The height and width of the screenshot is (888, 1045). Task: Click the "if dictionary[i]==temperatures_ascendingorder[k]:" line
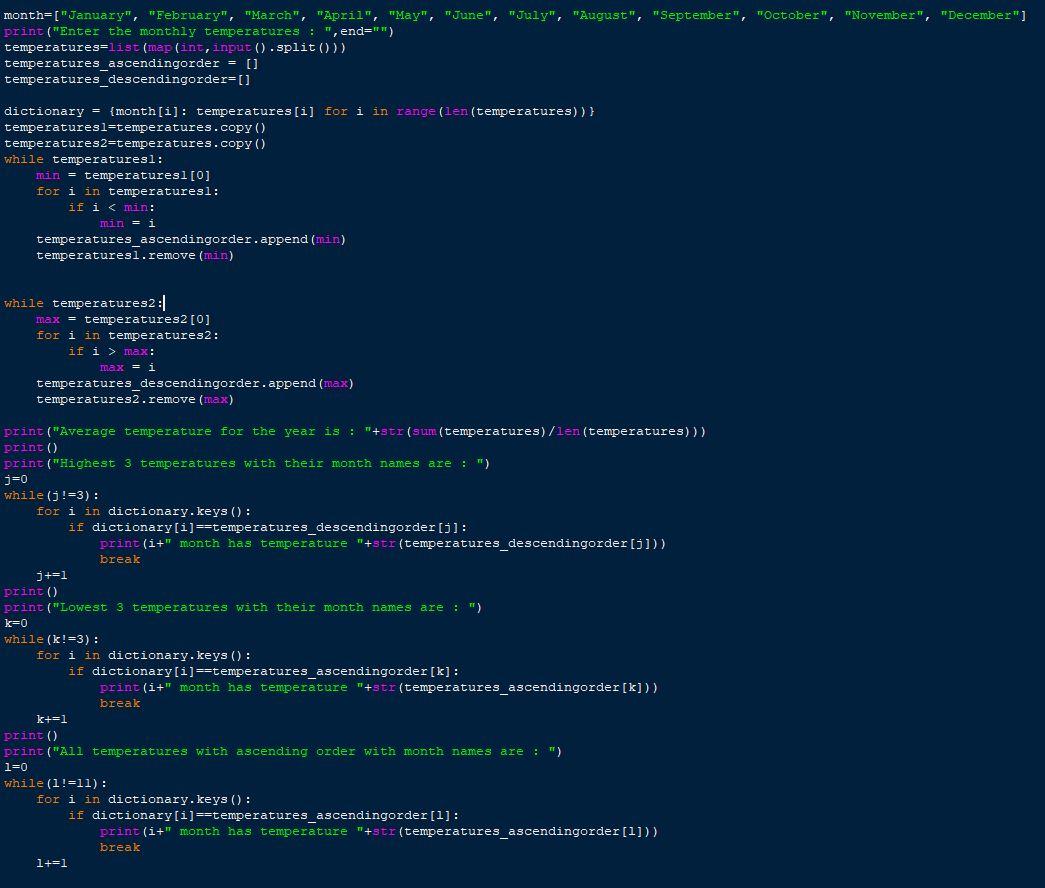263,671
